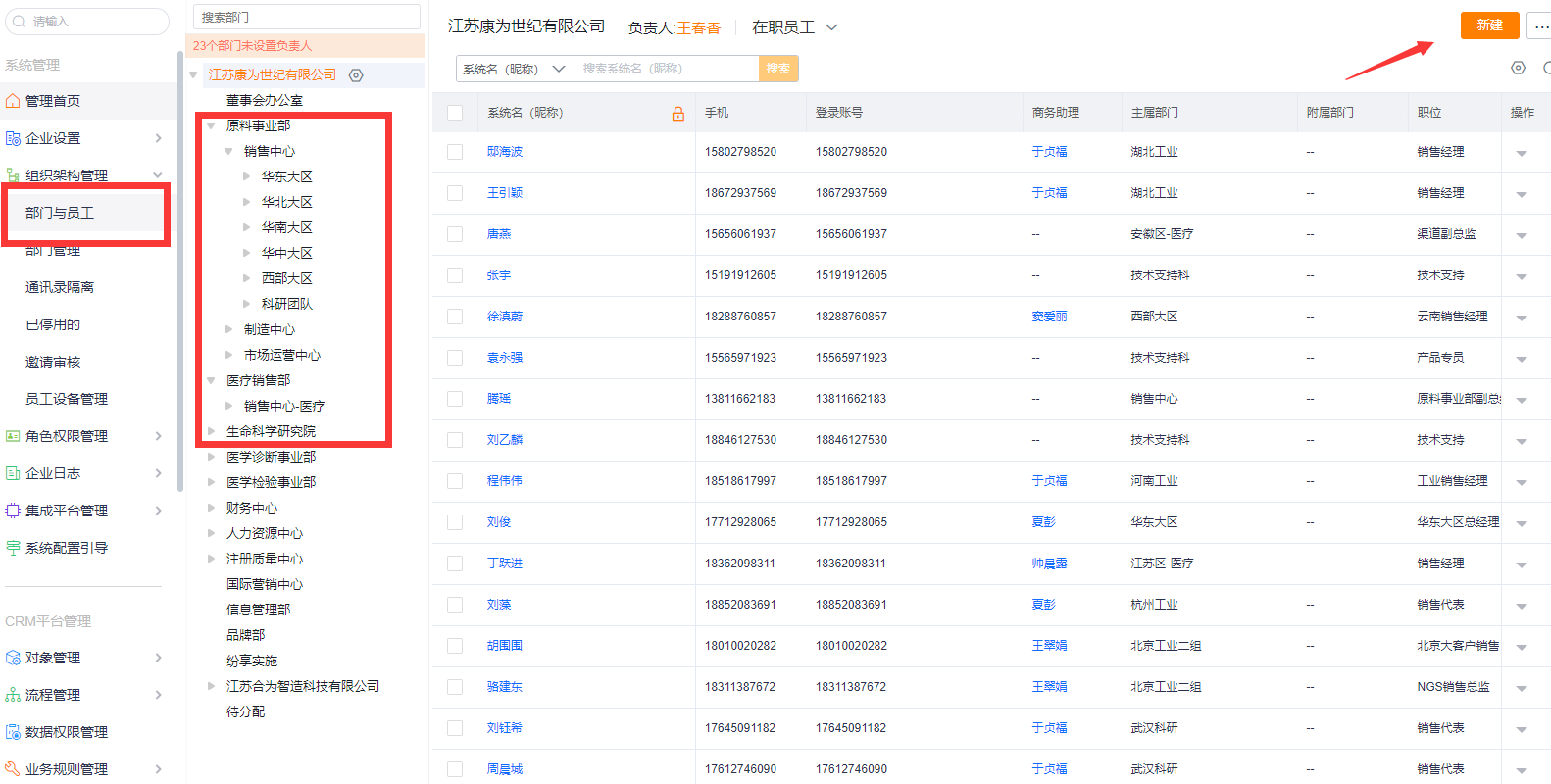The width and height of the screenshot is (1551, 784).
Task: Open action arrow for row 18518617997
Action: 1522,482
